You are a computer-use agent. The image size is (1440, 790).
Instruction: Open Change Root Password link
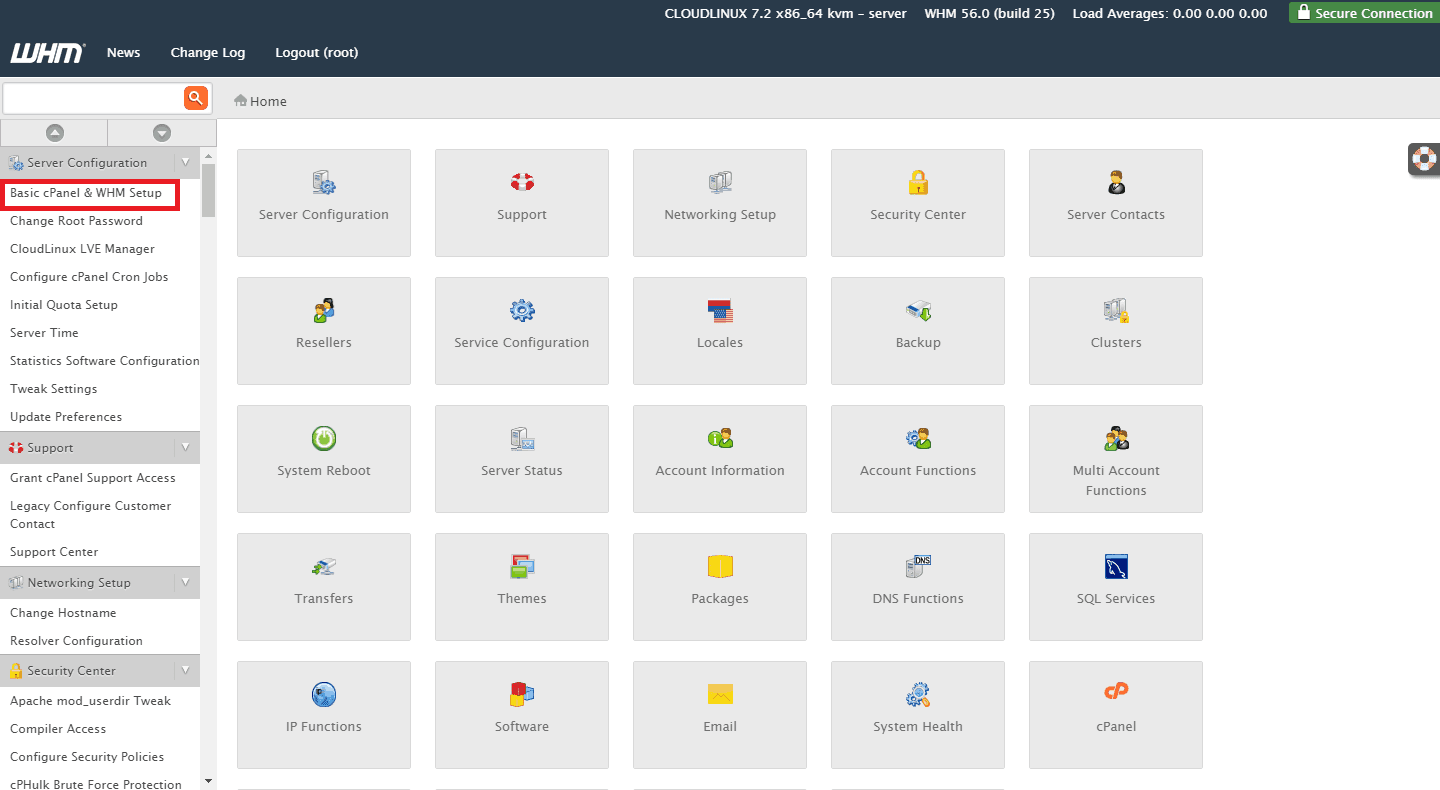[x=76, y=221]
